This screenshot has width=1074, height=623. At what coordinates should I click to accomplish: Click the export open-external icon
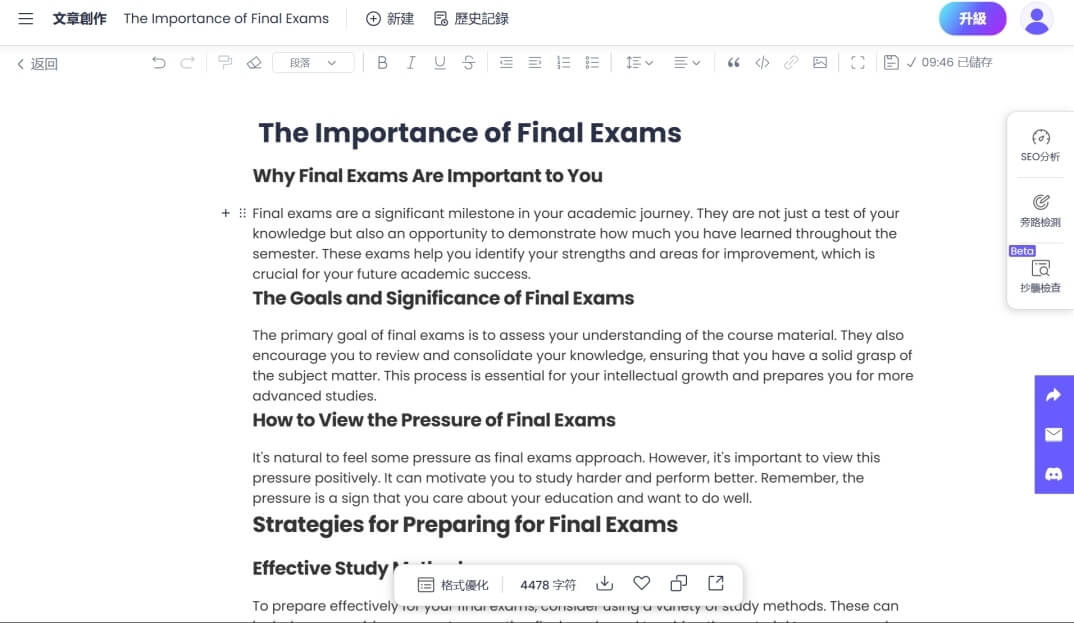tap(716, 583)
